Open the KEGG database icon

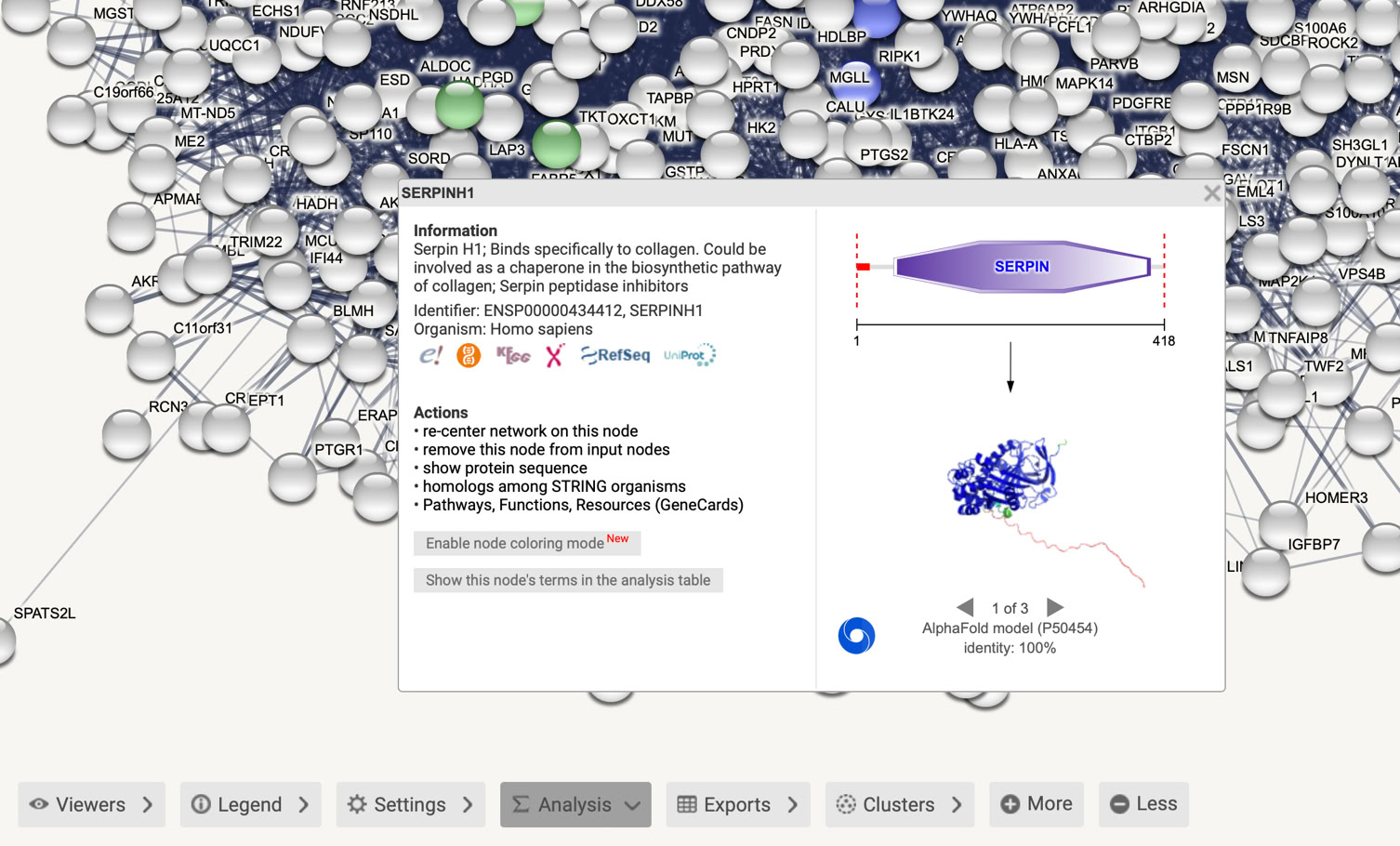512,355
